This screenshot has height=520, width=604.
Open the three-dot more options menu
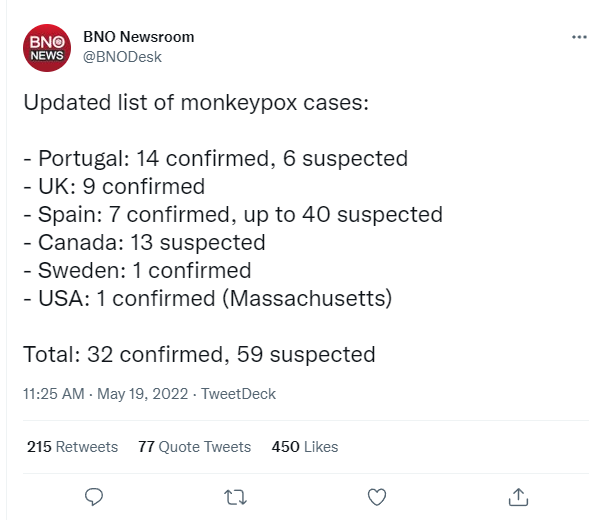coord(579,37)
